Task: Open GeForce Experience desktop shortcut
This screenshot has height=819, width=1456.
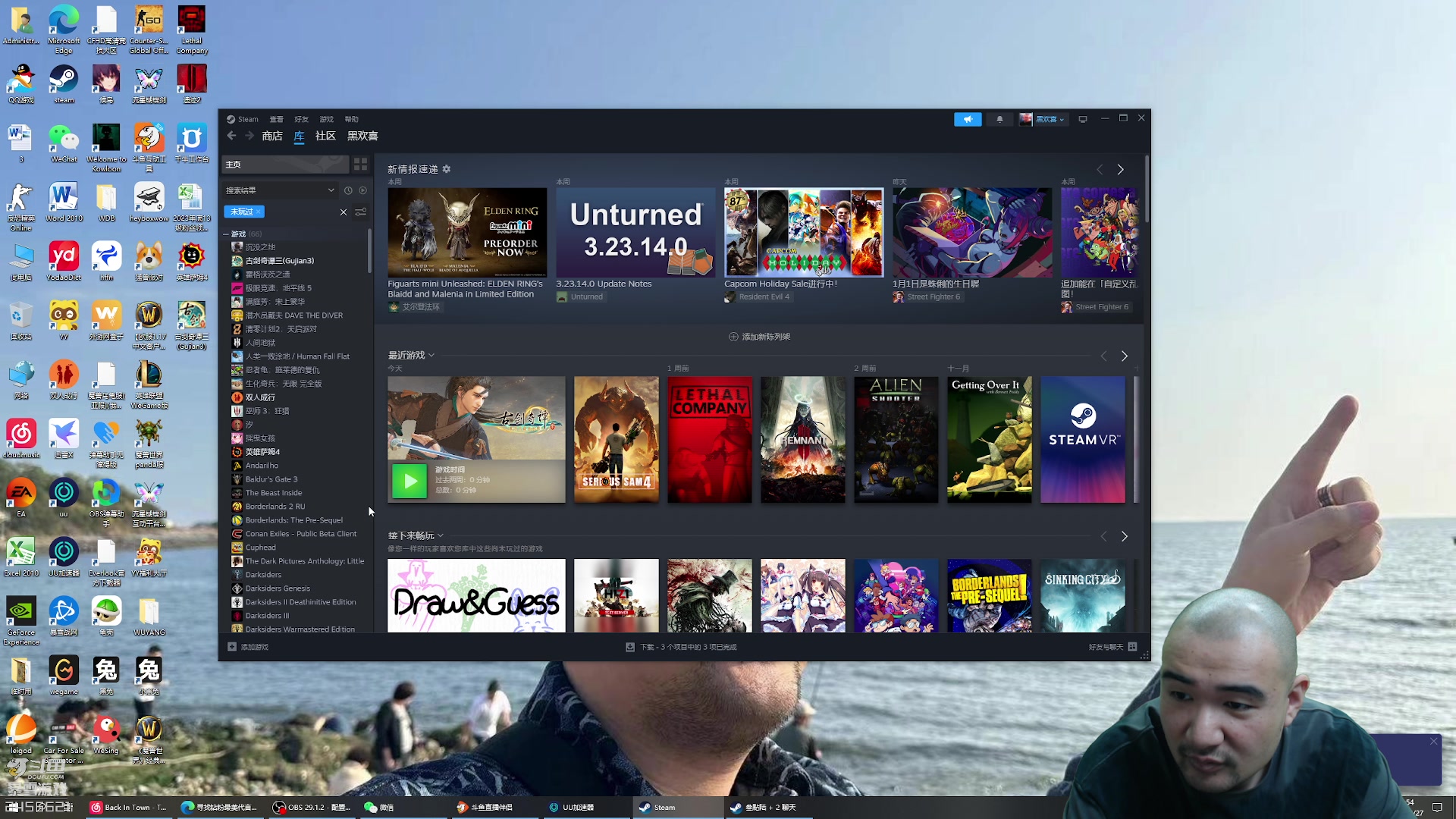Action: [21, 621]
